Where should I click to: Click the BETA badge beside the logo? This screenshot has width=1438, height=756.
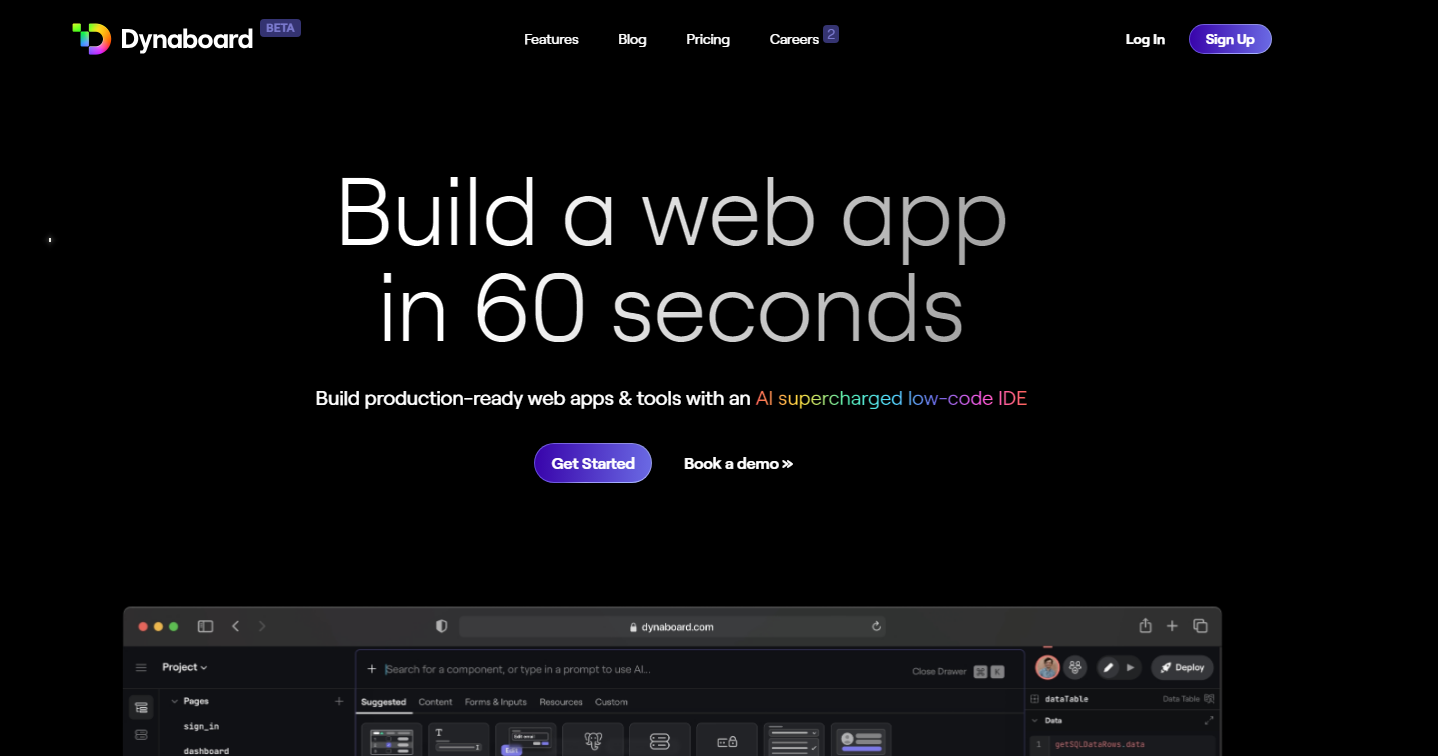(x=280, y=28)
